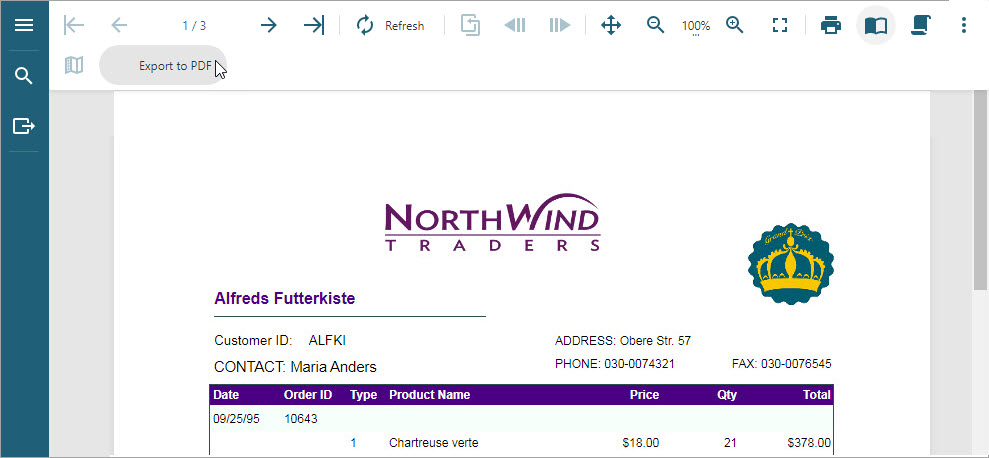The image size is (989, 458).
Task: Click the $378.00 total cell
Action: [x=809, y=443]
